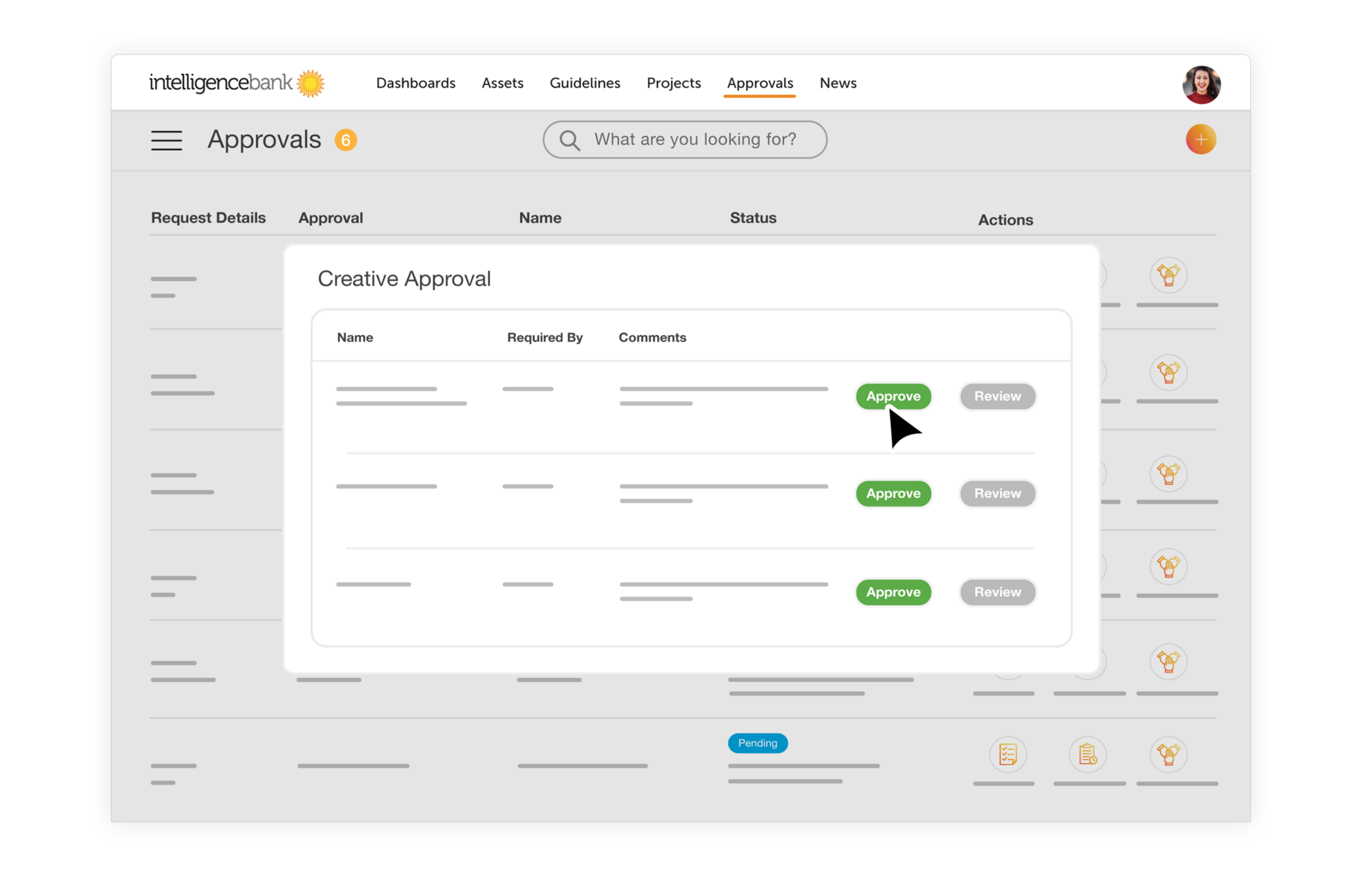Click the Request Details column header
The height and width of the screenshot is (896, 1362).
pos(208,218)
